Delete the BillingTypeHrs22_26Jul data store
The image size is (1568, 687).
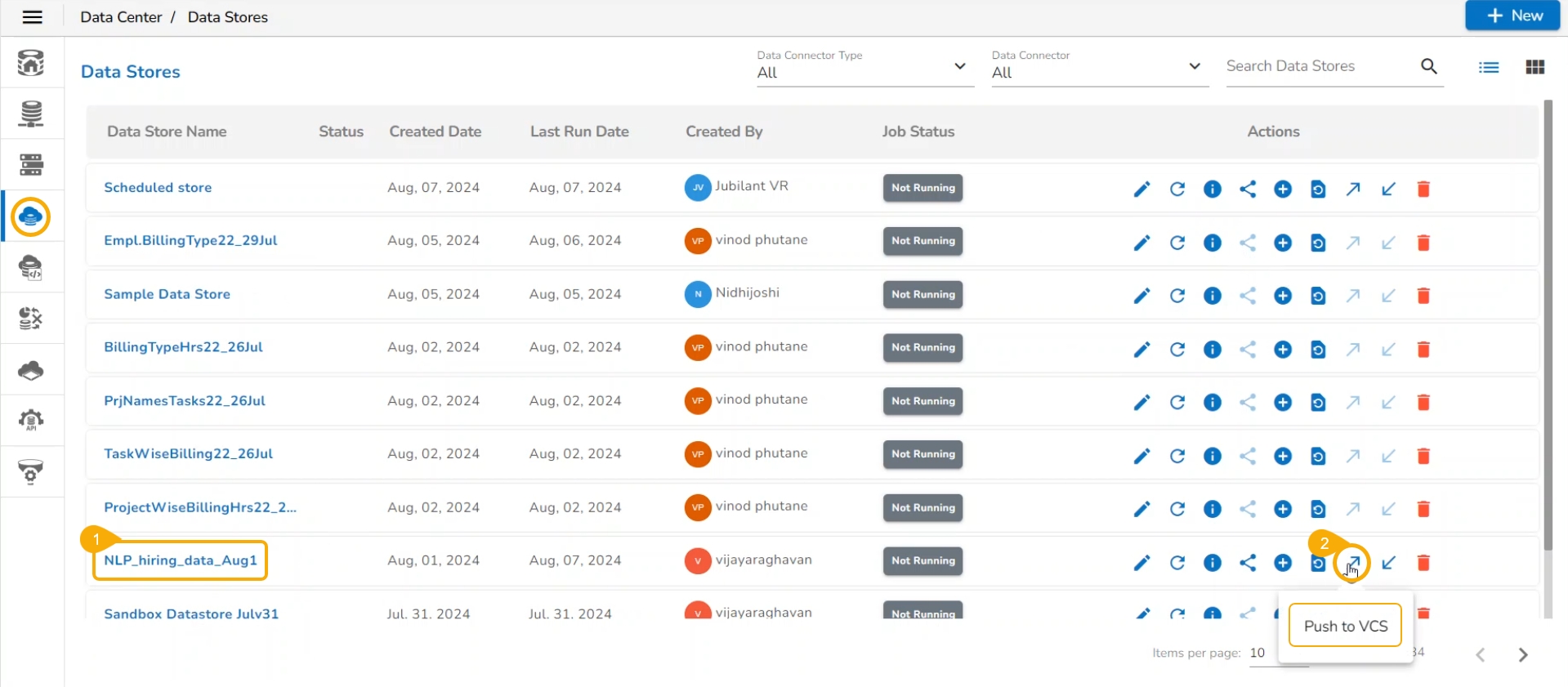pyautogui.click(x=1423, y=350)
